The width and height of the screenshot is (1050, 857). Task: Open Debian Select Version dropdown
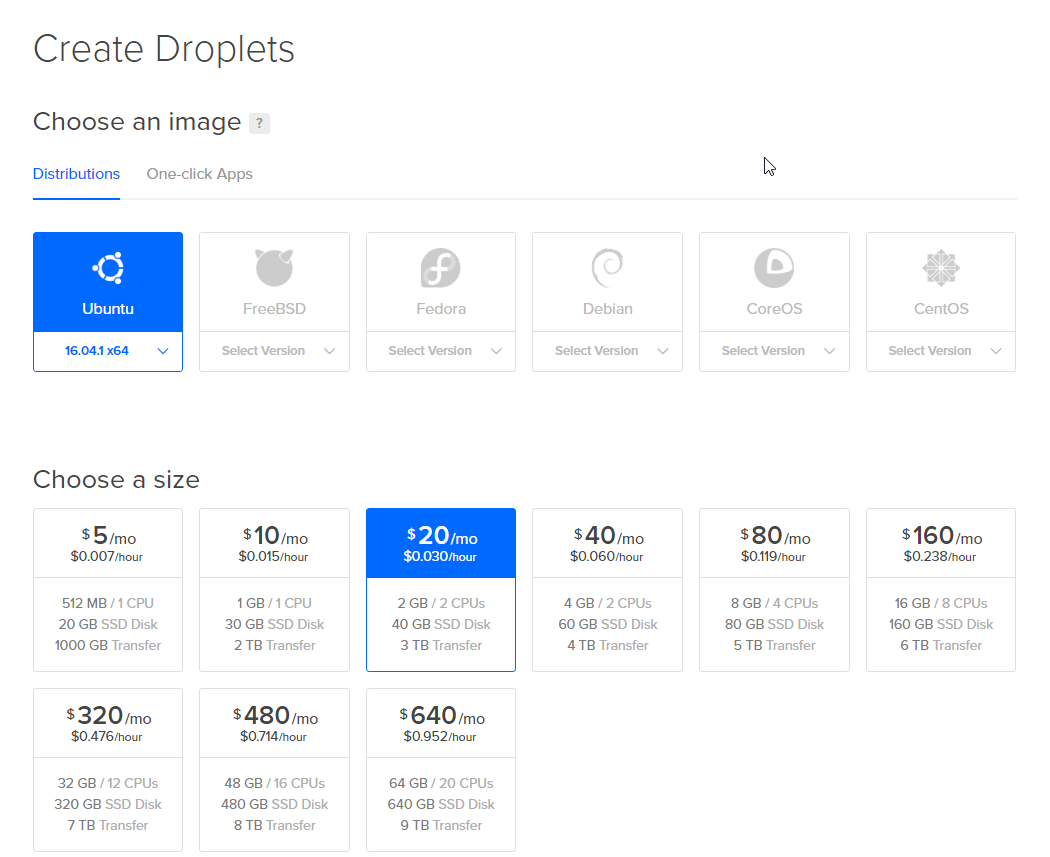click(x=607, y=351)
